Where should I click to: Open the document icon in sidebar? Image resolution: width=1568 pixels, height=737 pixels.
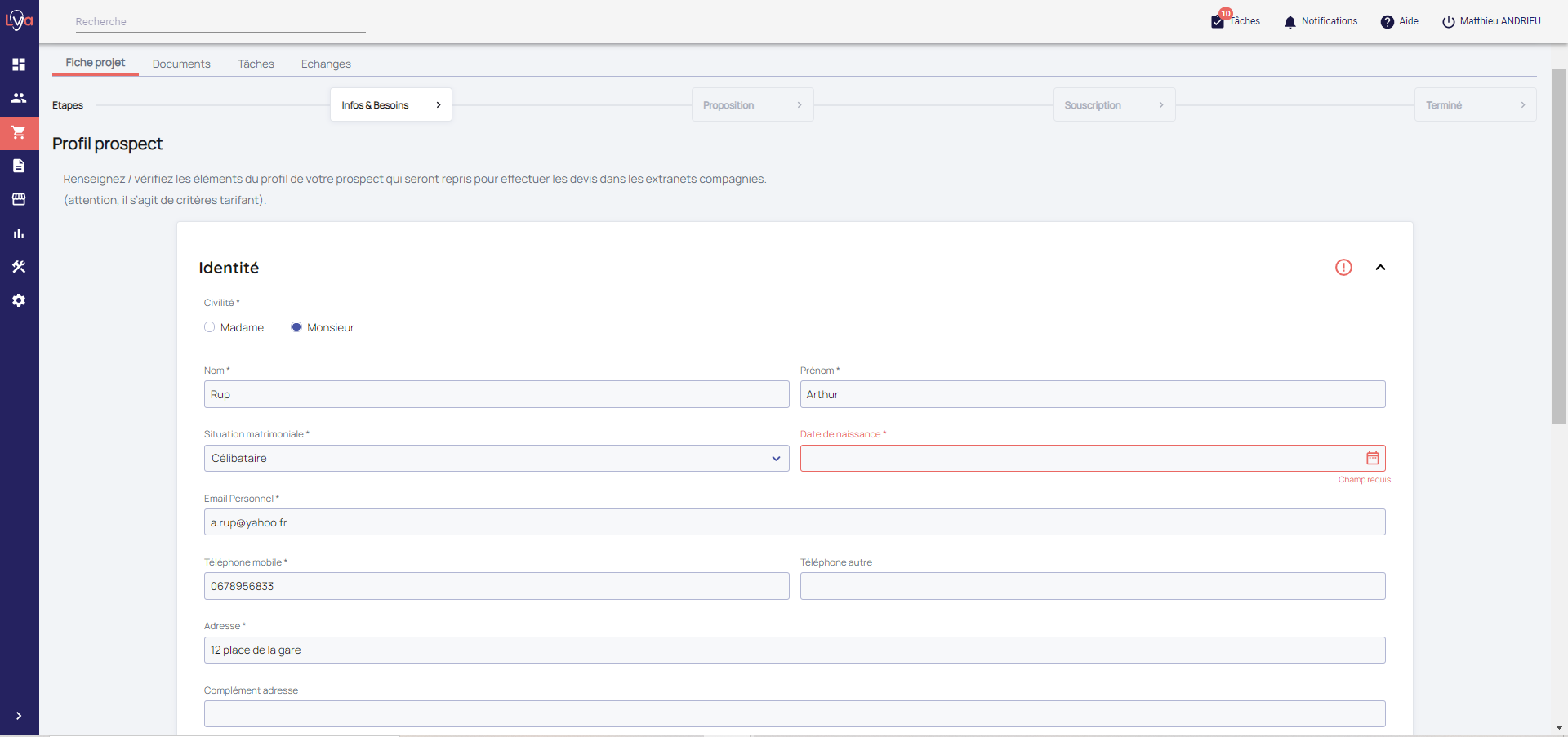coord(19,166)
